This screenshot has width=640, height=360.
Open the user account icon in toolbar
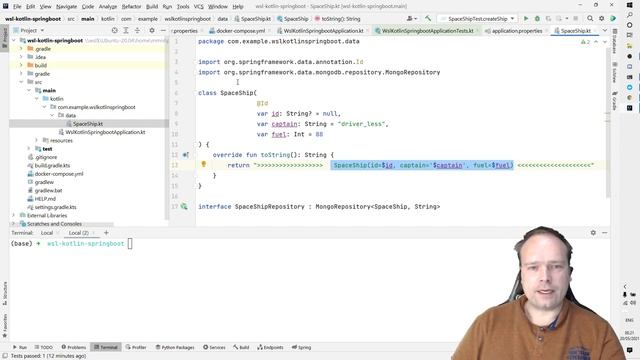coord(411,19)
